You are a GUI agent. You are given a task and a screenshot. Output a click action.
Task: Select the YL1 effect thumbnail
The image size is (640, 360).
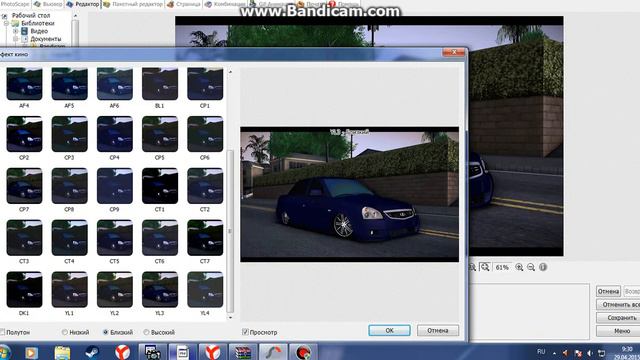click(x=69, y=290)
